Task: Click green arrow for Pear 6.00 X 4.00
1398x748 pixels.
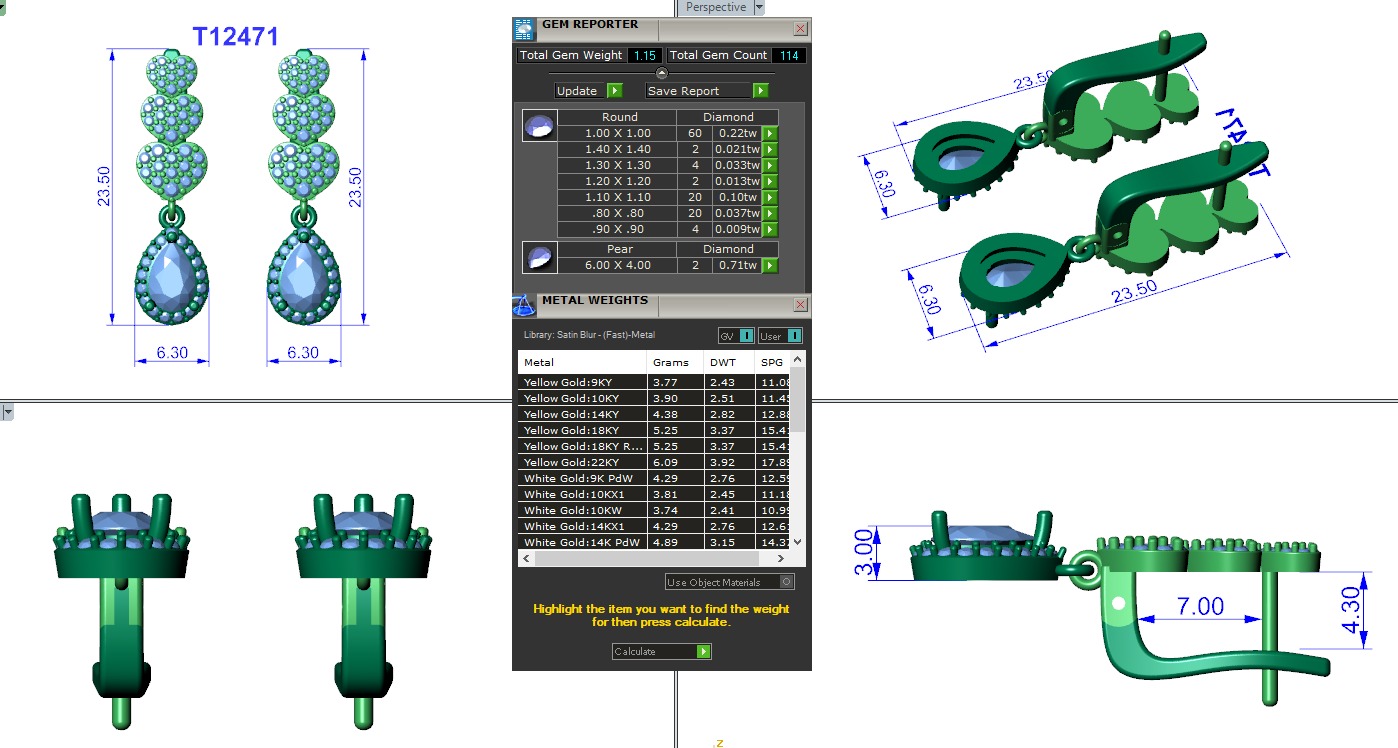Action: click(770, 265)
